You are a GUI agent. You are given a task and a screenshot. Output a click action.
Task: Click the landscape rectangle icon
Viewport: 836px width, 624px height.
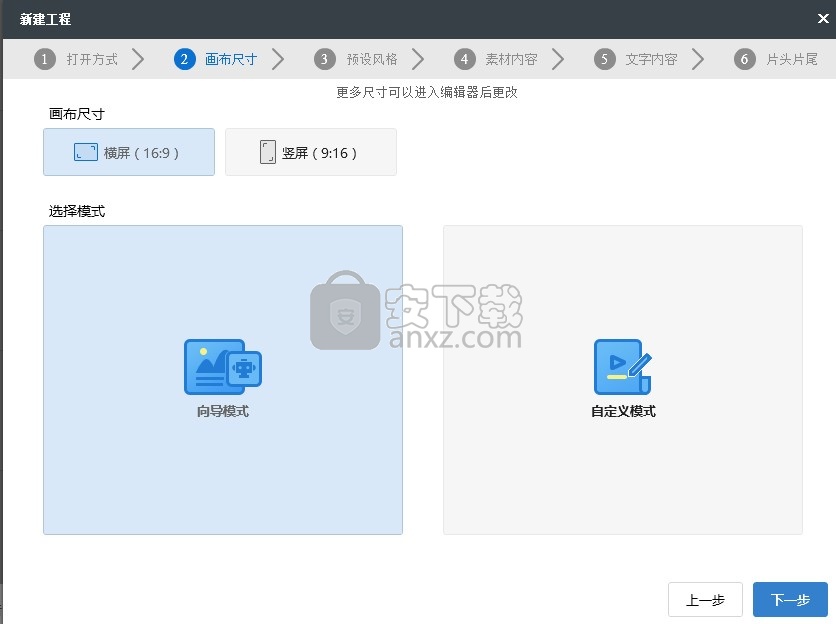pyautogui.click(x=85, y=153)
